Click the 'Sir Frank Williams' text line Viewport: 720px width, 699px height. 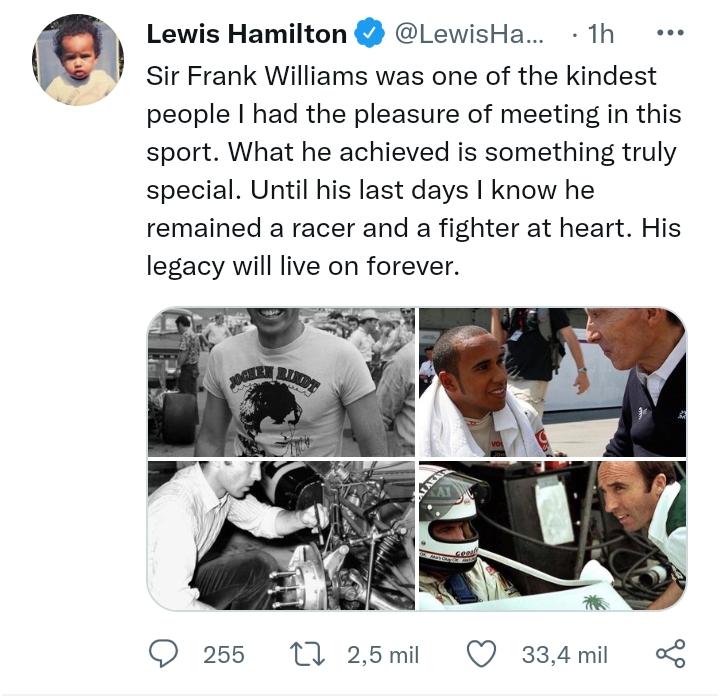(257, 76)
